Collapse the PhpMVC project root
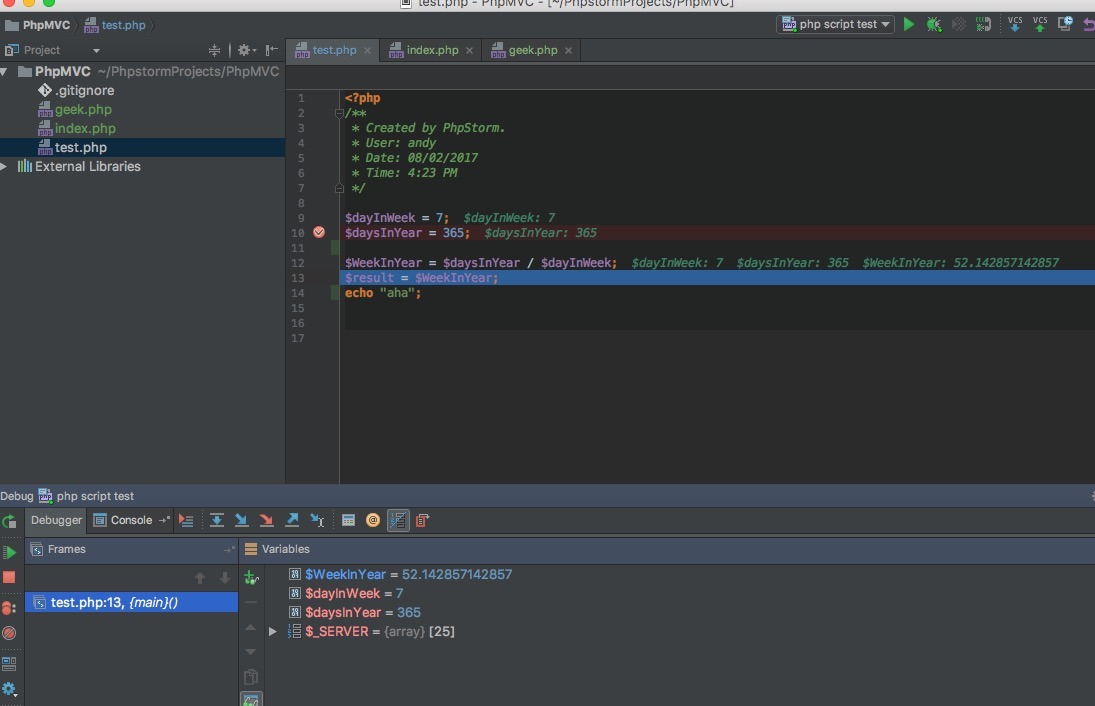Screen dimensions: 1095x706 pos(5,71)
